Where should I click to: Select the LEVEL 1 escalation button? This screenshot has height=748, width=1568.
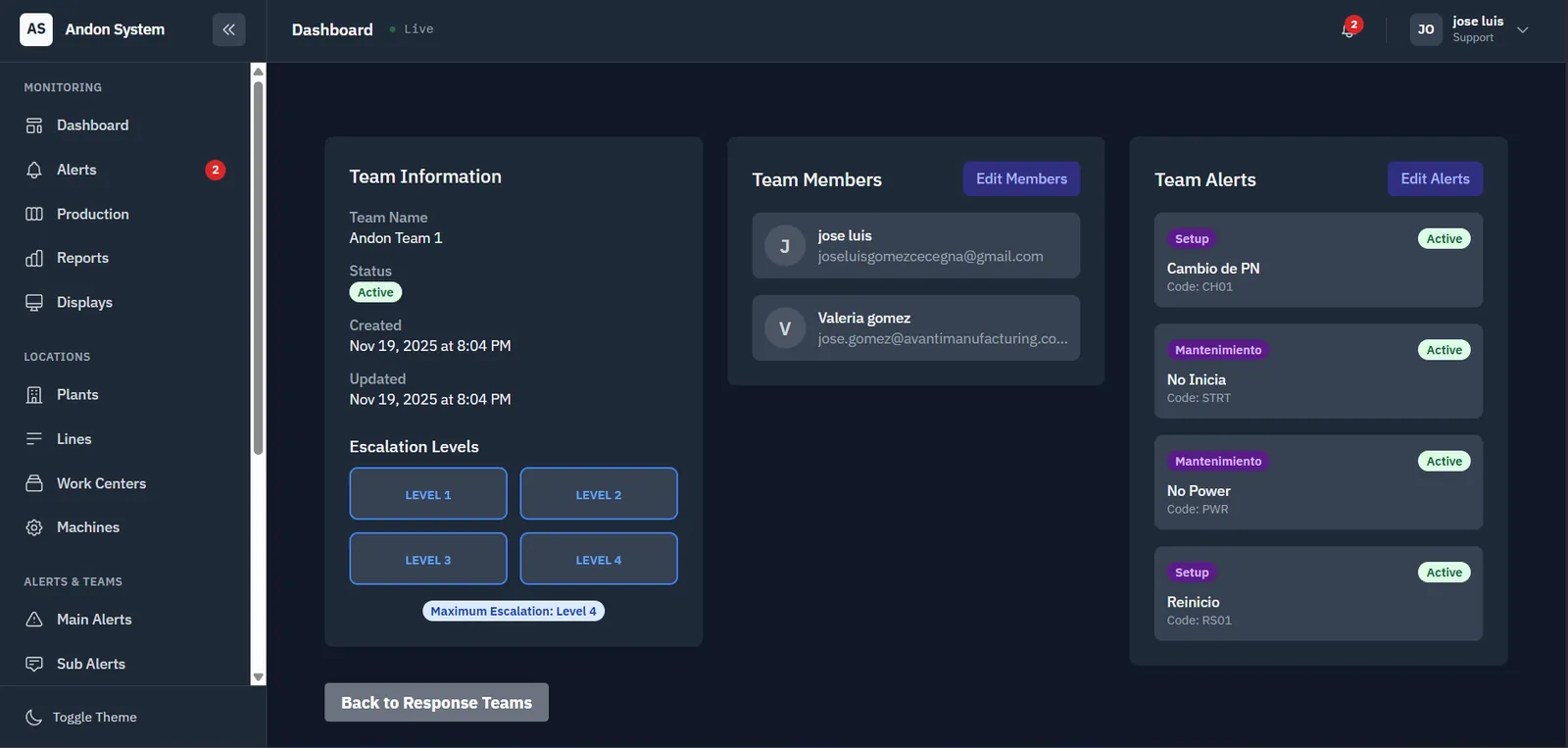point(428,494)
